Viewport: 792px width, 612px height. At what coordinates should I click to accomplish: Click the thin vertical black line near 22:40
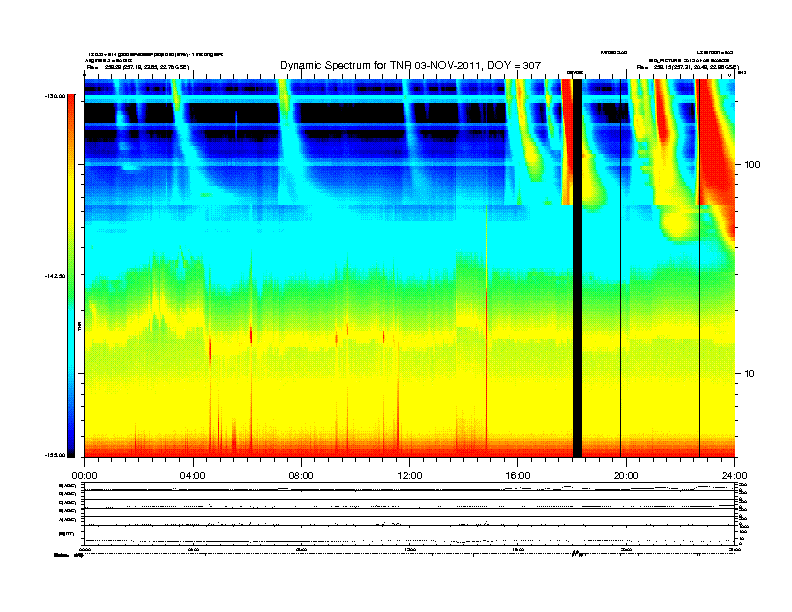pyautogui.click(x=700, y=268)
